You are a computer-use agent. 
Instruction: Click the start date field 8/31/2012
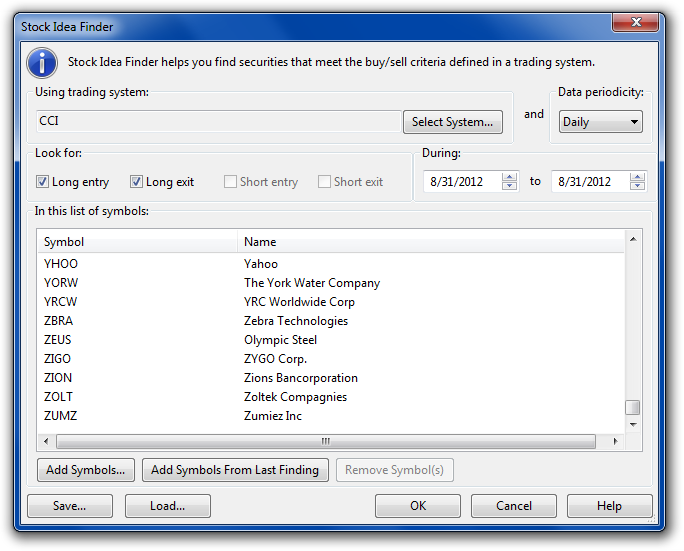click(x=464, y=181)
